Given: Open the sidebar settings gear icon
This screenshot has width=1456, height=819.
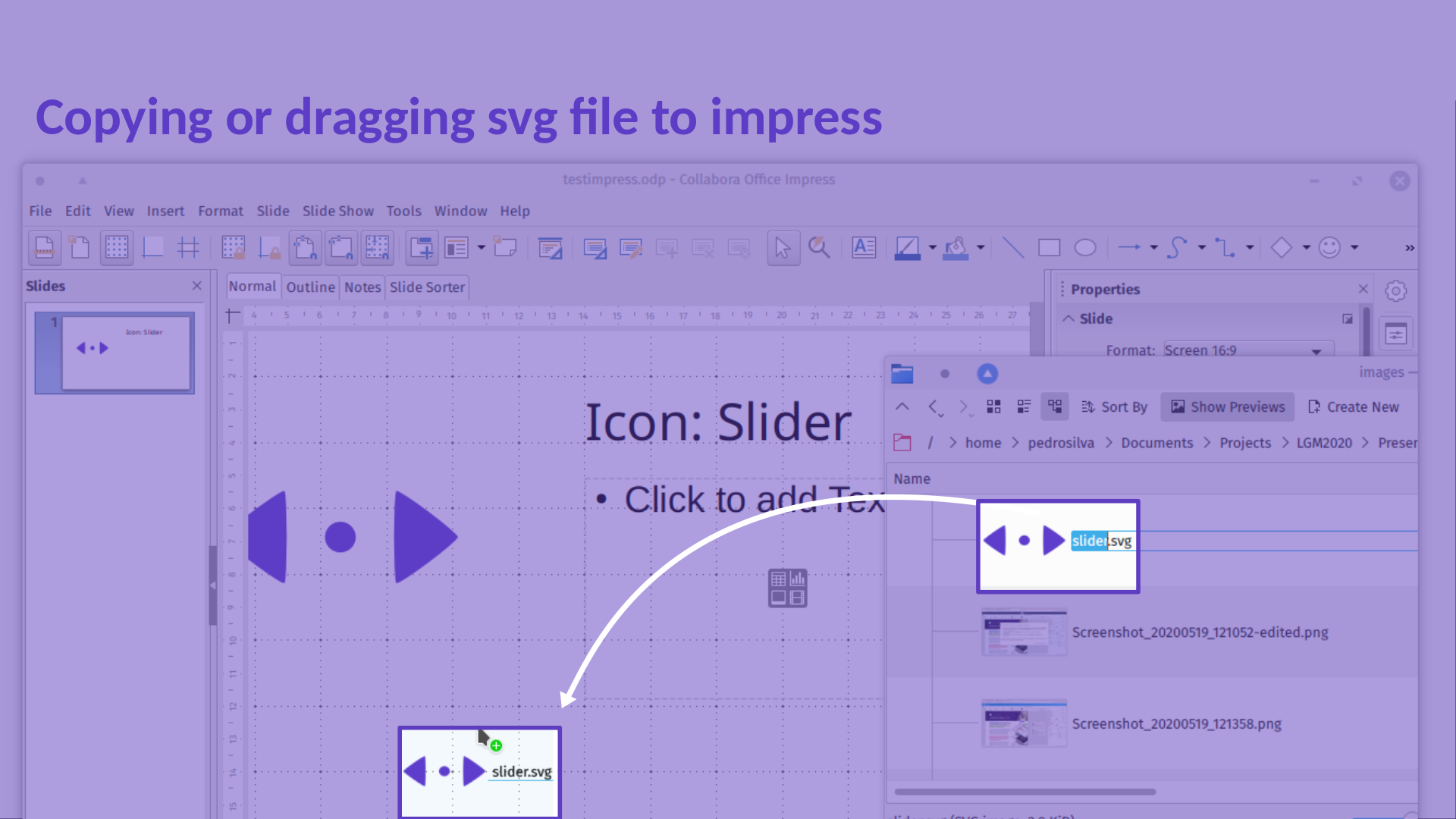Looking at the screenshot, I should coord(1395,291).
